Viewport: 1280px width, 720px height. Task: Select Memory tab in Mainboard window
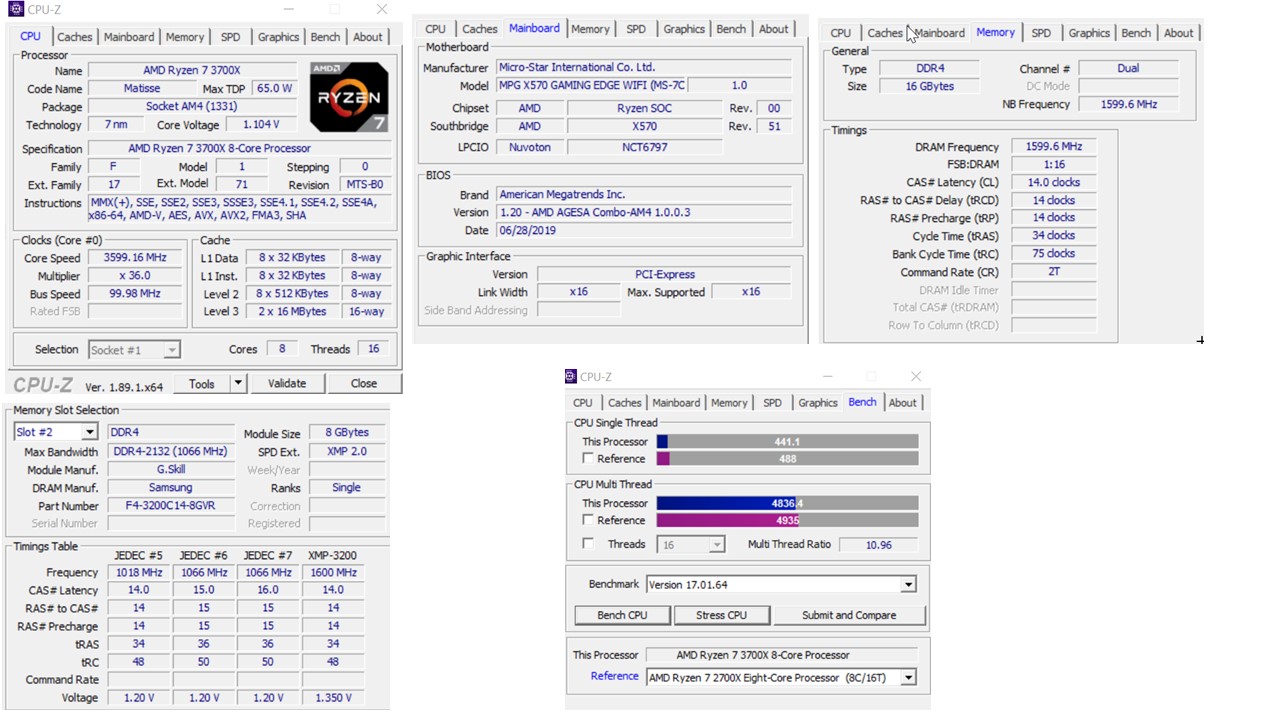(x=590, y=29)
